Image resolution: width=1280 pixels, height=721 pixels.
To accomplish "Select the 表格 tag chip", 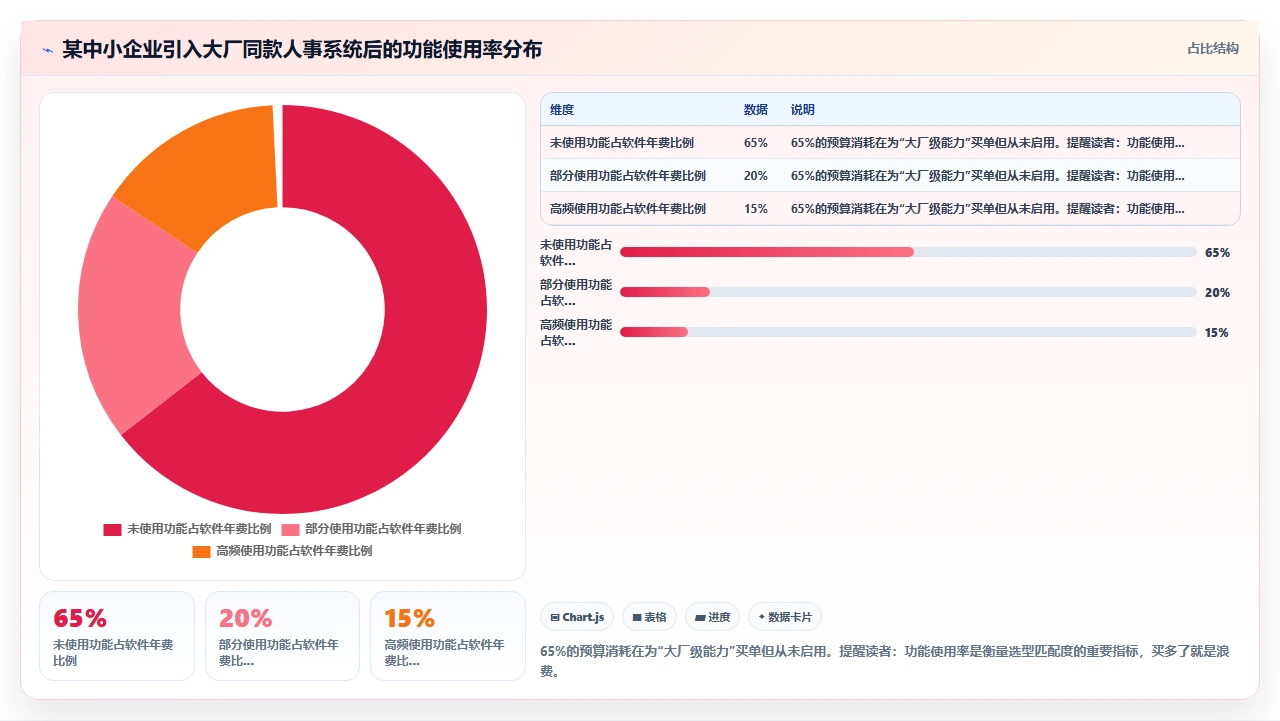I will click(649, 617).
